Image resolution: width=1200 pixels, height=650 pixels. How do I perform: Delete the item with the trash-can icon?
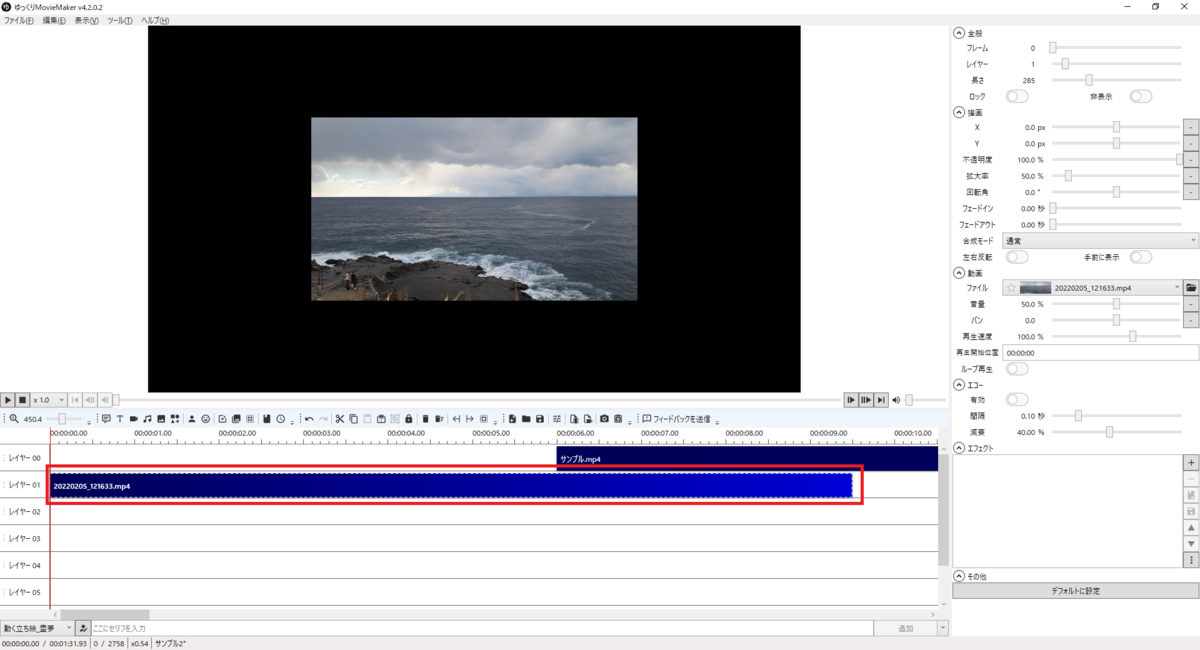425,418
